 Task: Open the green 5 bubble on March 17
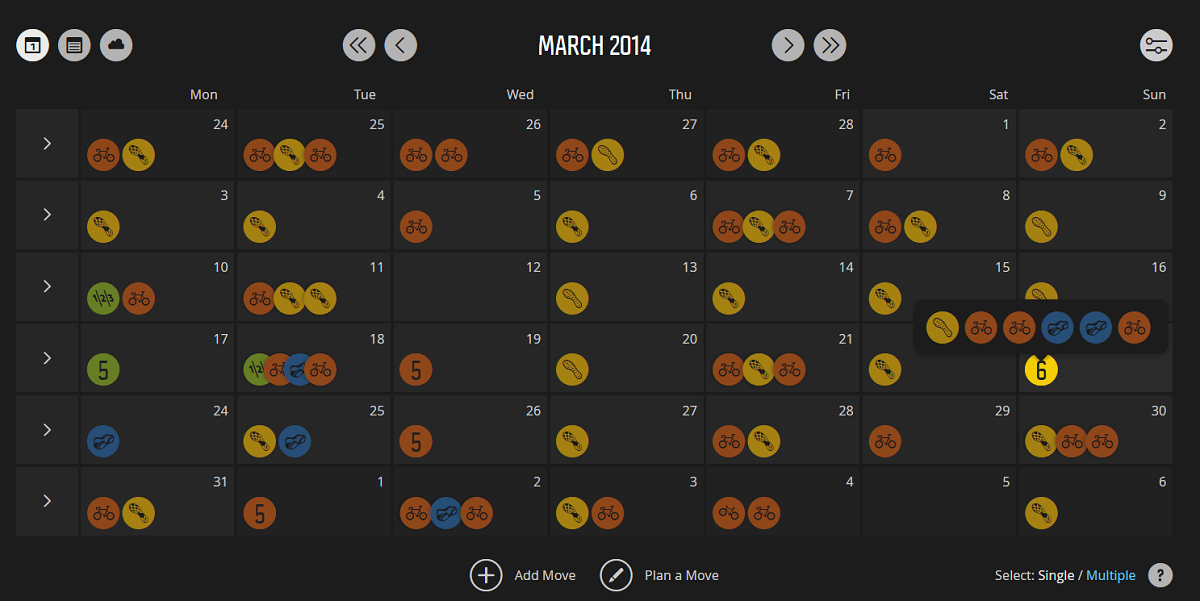pyautogui.click(x=104, y=369)
